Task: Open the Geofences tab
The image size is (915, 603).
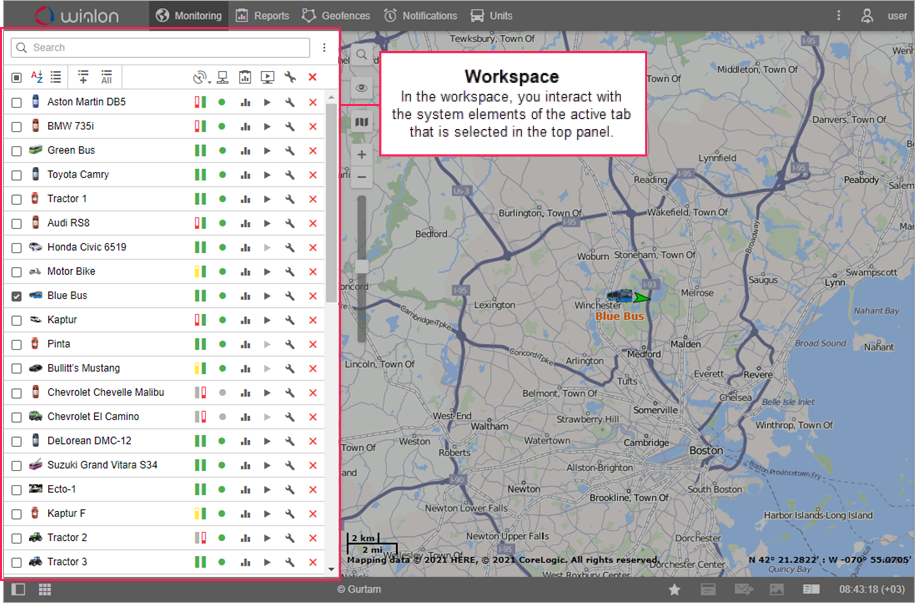Action: click(336, 16)
